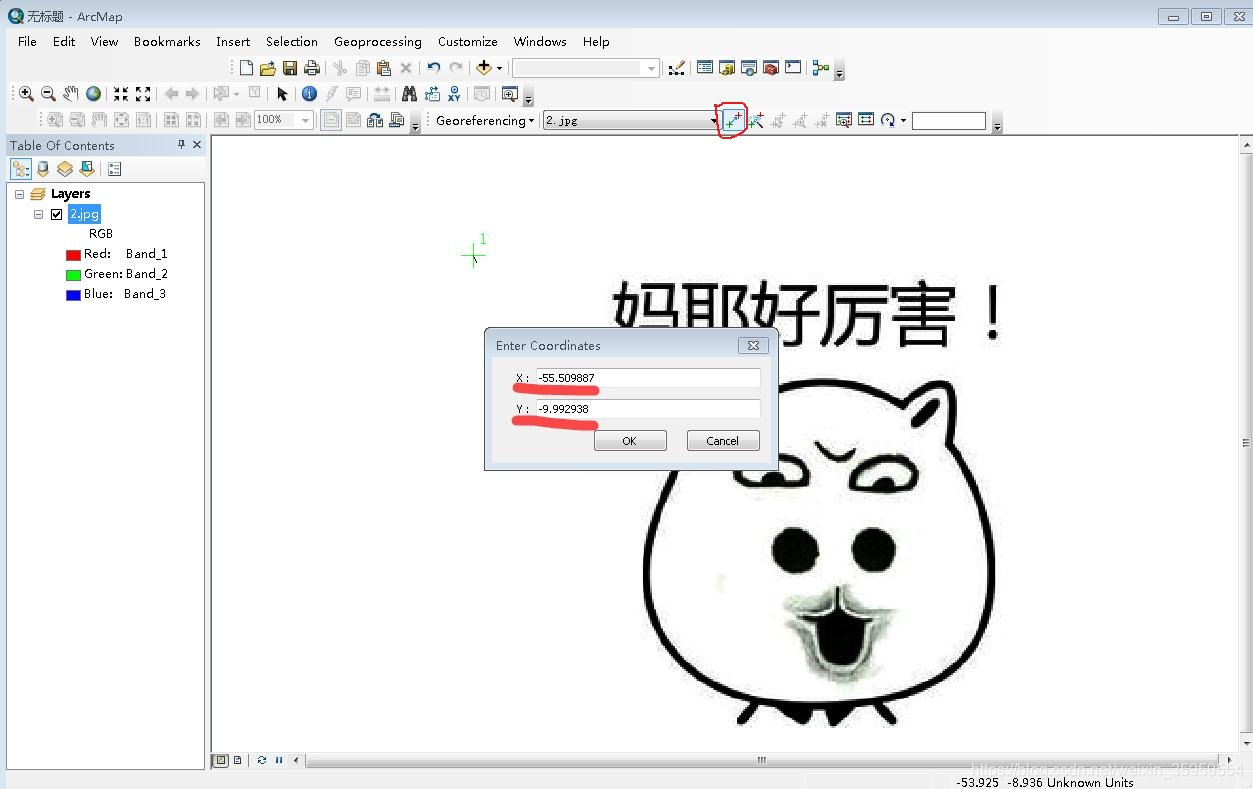Click the Blue band color swatch

coord(73,295)
